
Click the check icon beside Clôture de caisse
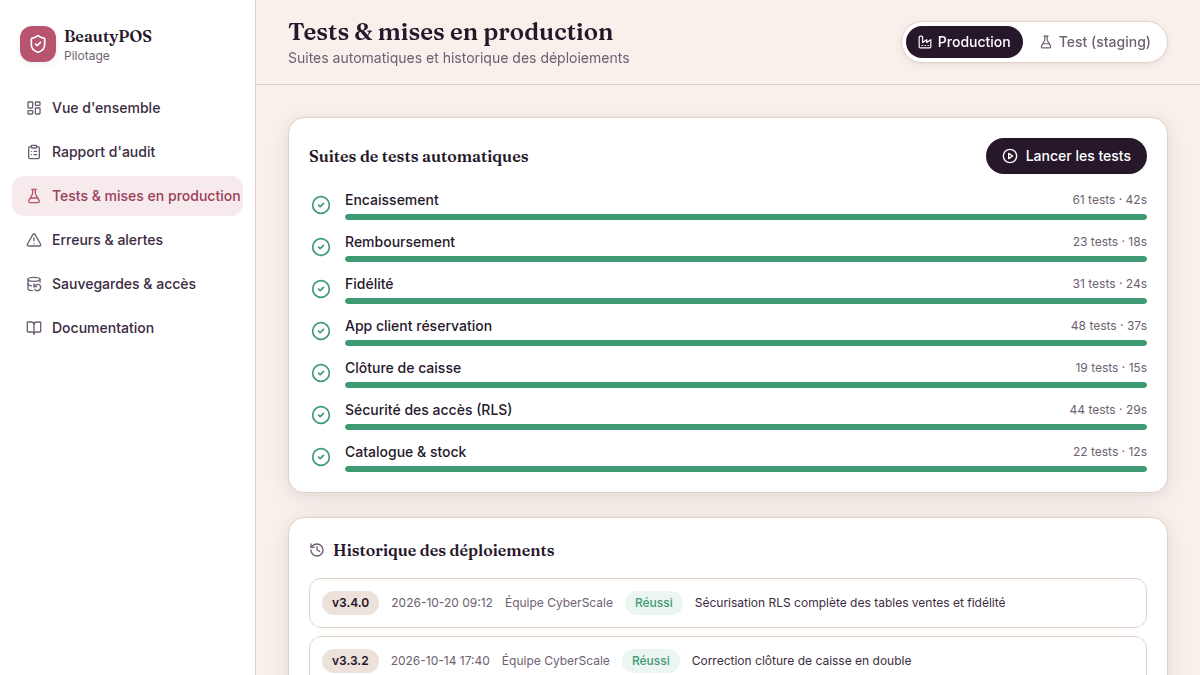click(x=321, y=373)
